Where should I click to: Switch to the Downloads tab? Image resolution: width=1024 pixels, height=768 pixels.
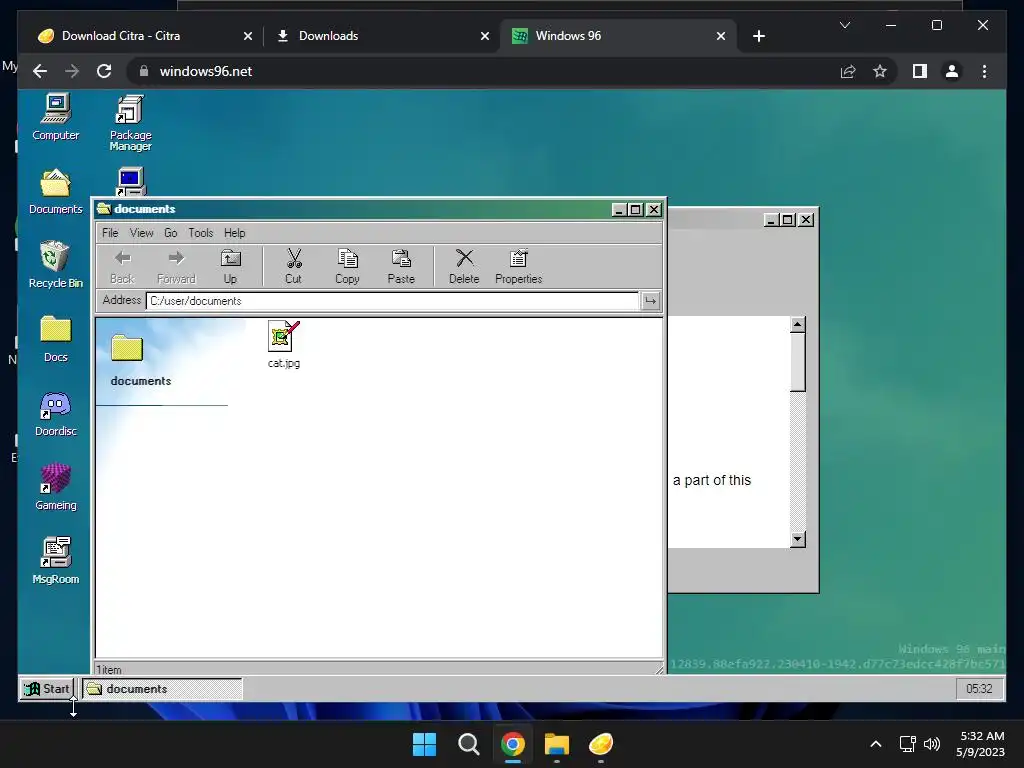coord(383,36)
